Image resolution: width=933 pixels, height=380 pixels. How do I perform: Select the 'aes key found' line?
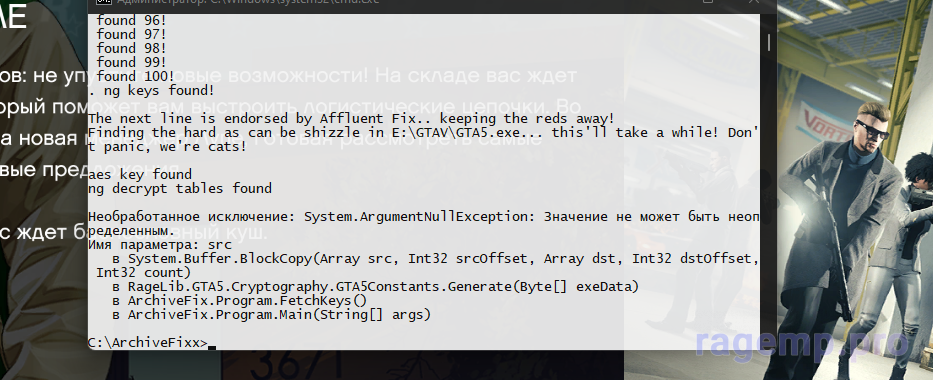(140, 175)
